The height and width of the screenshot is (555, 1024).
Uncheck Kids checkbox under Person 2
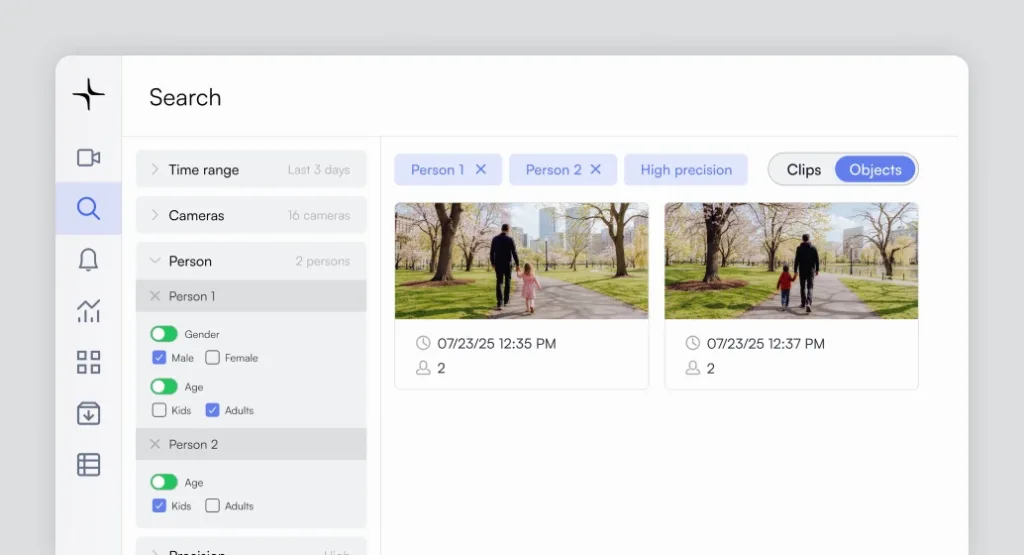click(159, 505)
